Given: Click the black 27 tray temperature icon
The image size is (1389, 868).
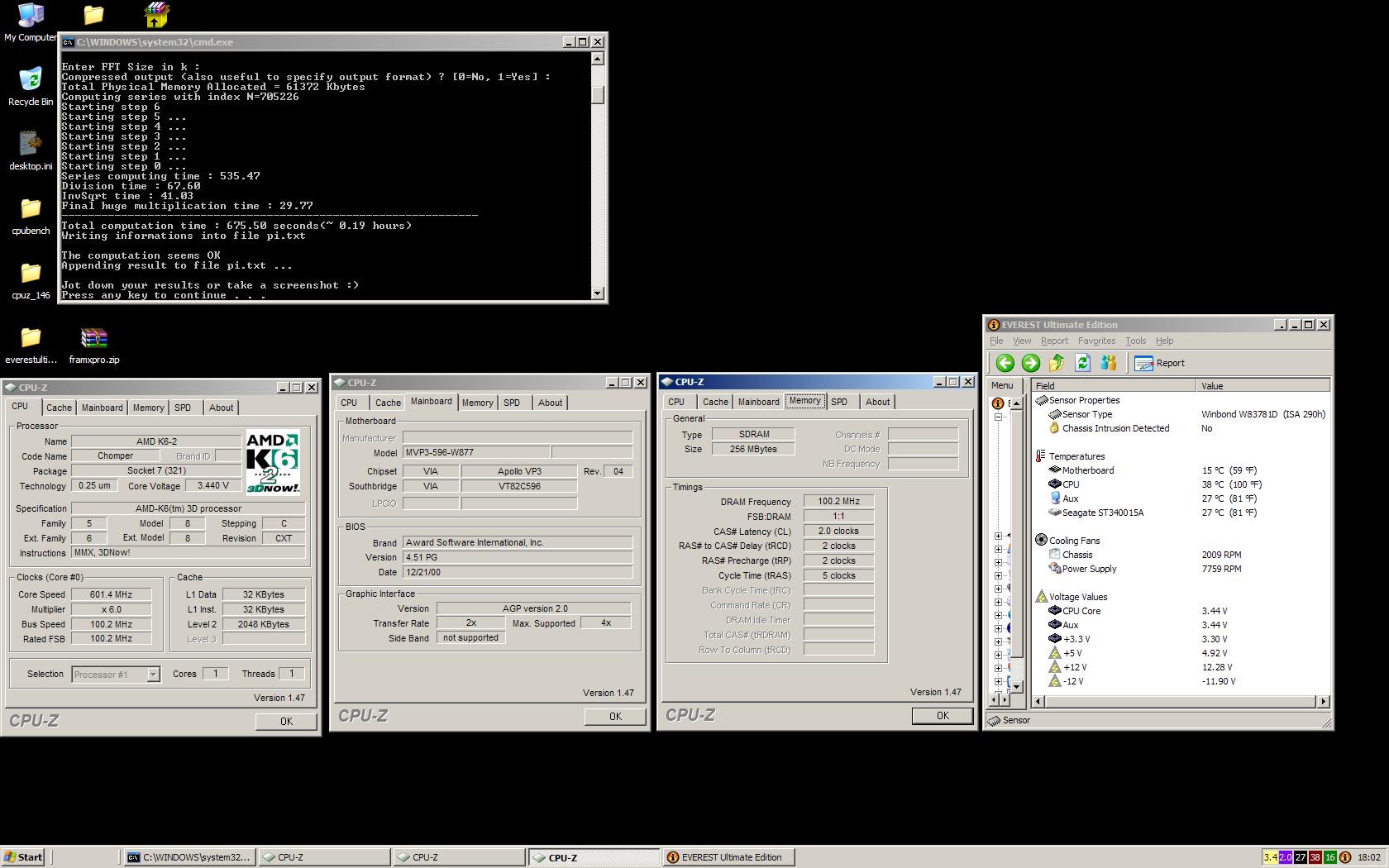Looking at the screenshot, I should [1300, 857].
